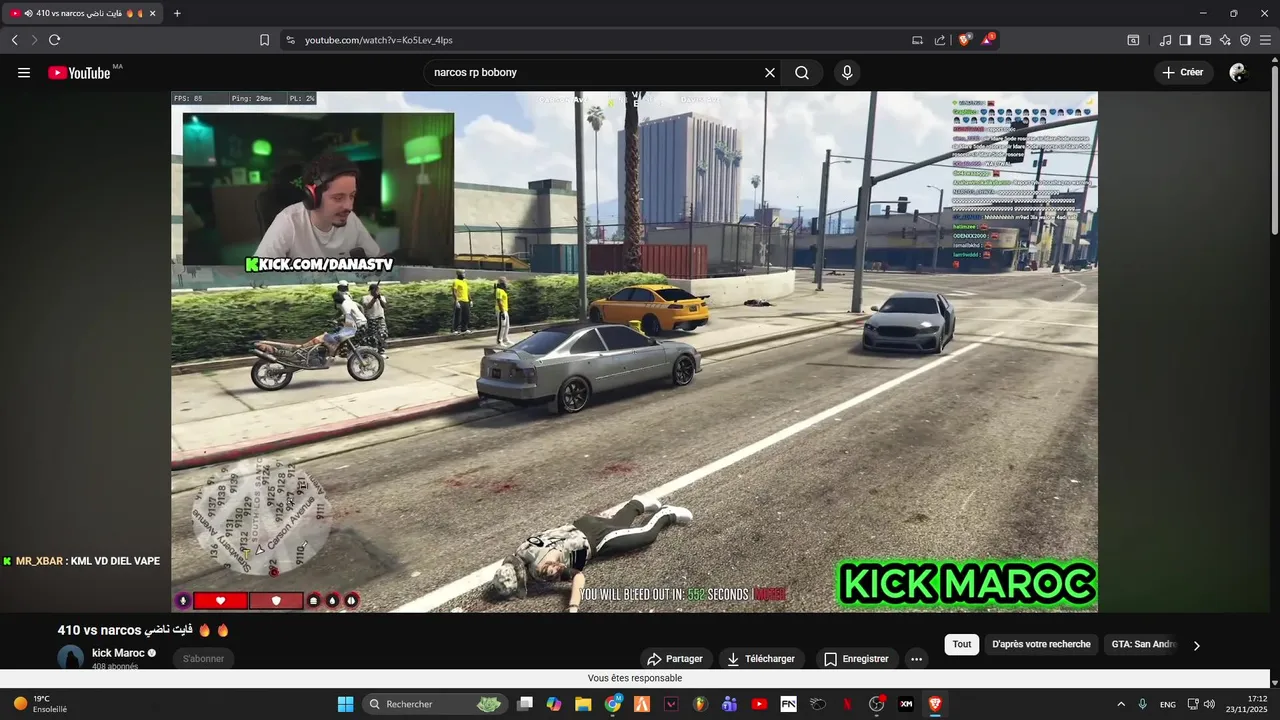Clear the search text with the X

[770, 72]
